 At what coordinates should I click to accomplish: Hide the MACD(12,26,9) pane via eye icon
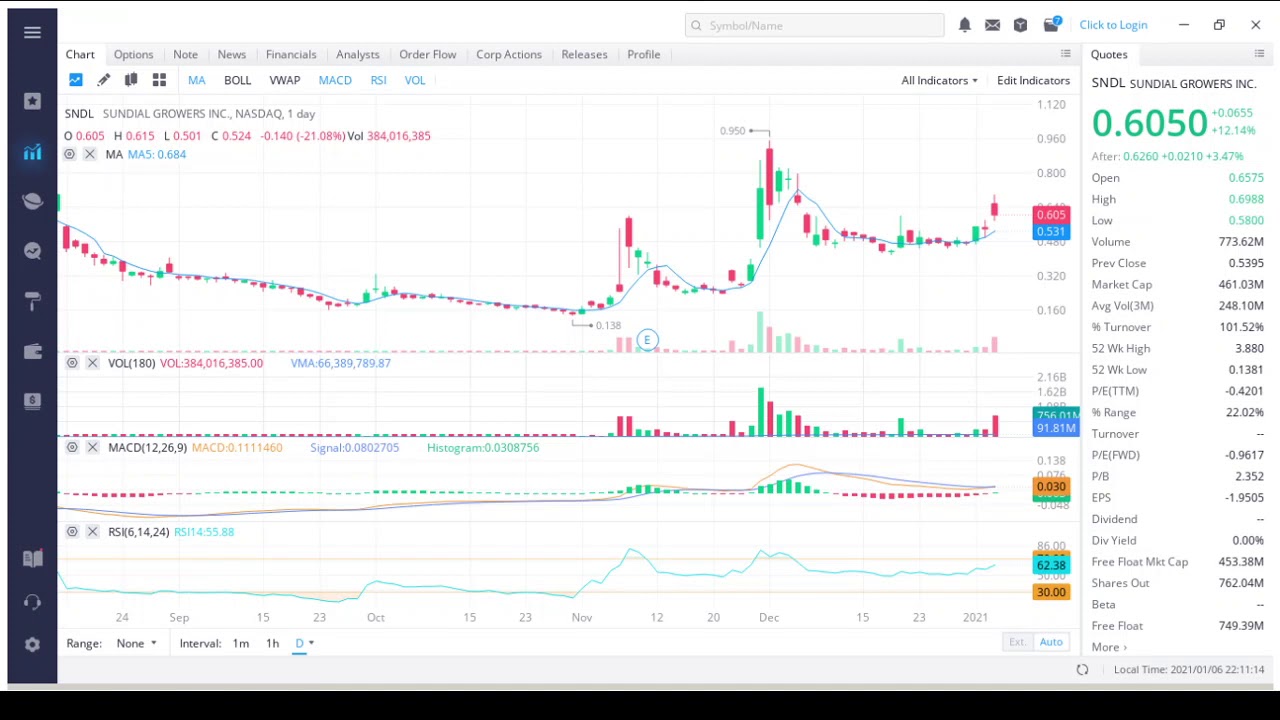[72, 447]
